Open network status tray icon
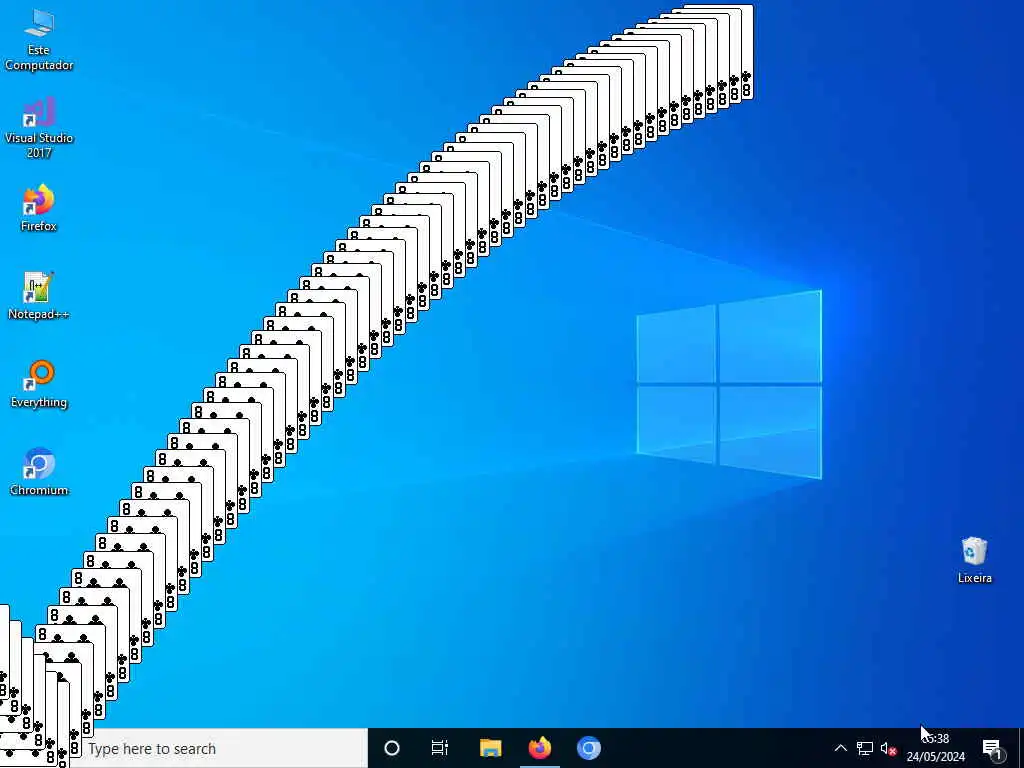This screenshot has height=768, width=1024. pos(865,748)
